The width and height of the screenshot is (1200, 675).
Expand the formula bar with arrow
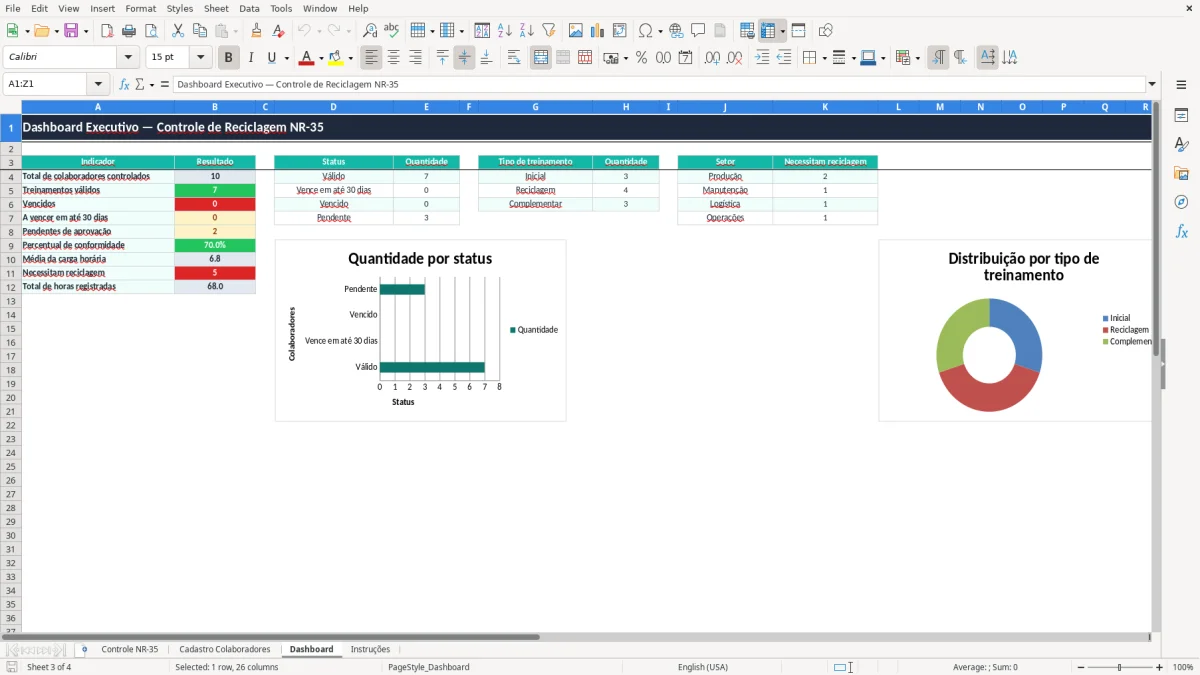pyautogui.click(x=1152, y=84)
